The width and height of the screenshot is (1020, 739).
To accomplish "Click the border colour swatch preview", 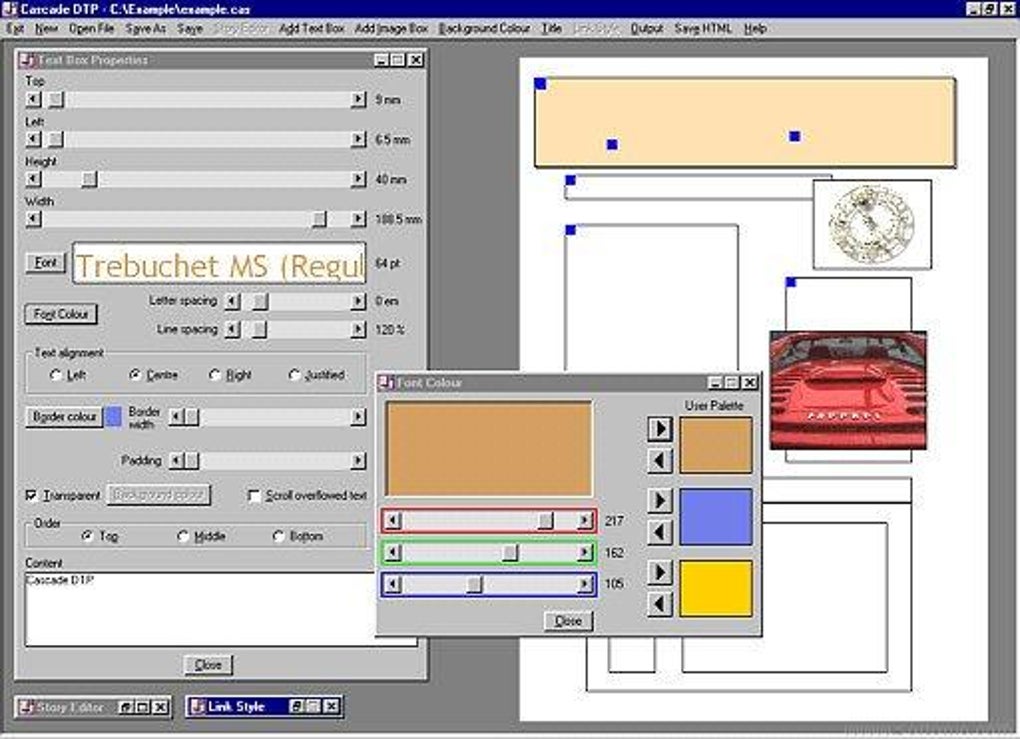I will click(x=113, y=416).
